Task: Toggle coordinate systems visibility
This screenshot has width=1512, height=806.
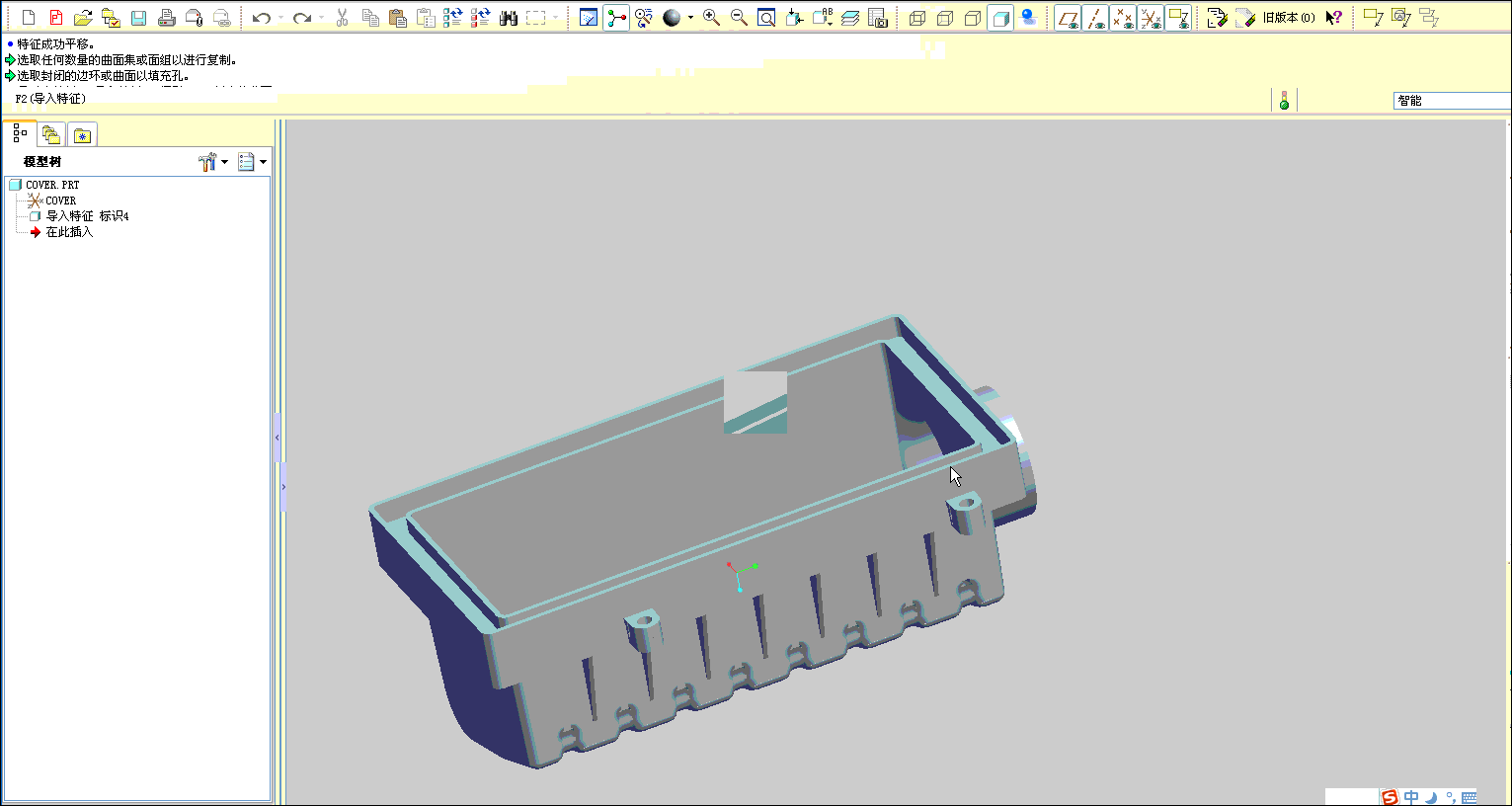Action: [x=1151, y=18]
